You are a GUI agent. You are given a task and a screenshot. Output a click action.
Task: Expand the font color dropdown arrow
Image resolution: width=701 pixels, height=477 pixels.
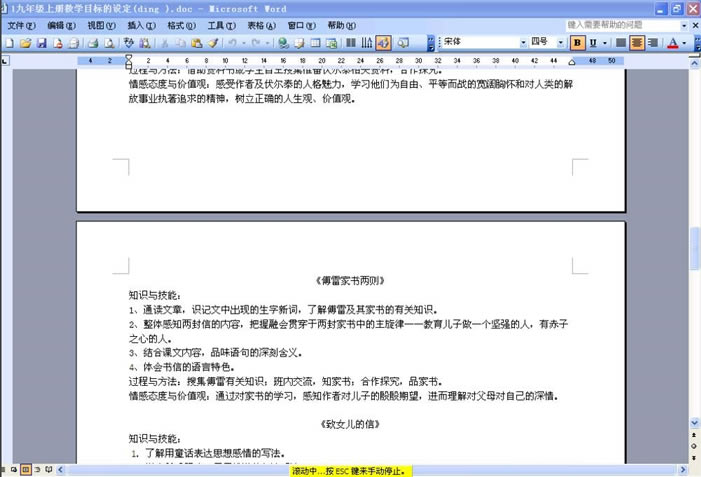tap(684, 43)
